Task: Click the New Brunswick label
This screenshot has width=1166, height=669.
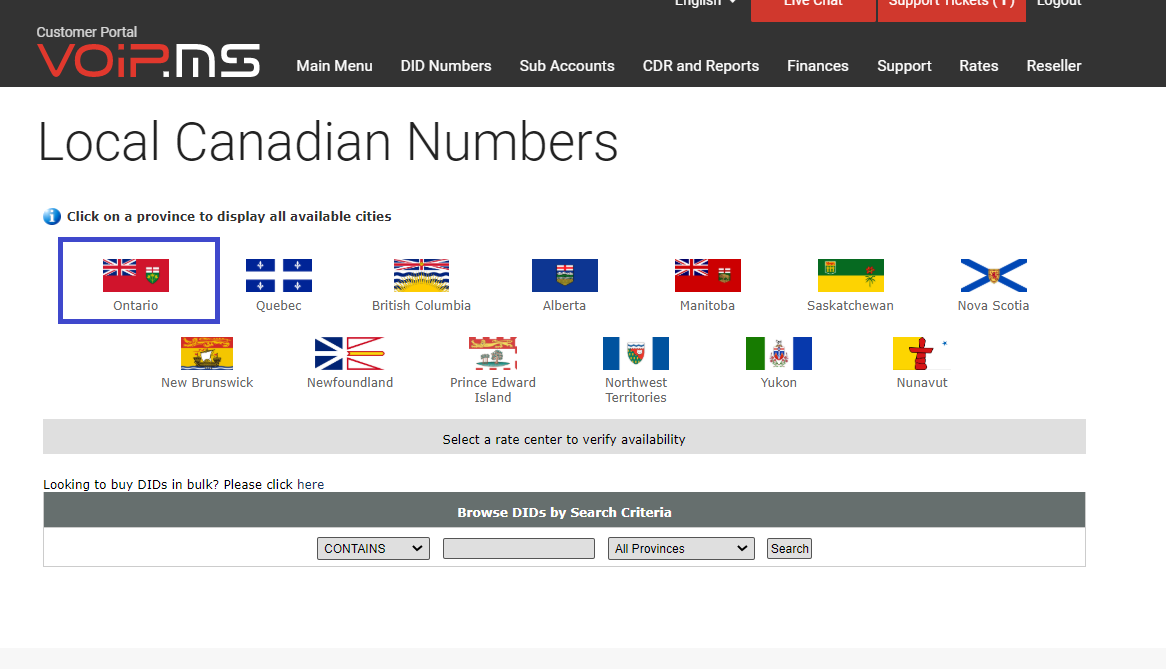Action: tap(207, 383)
